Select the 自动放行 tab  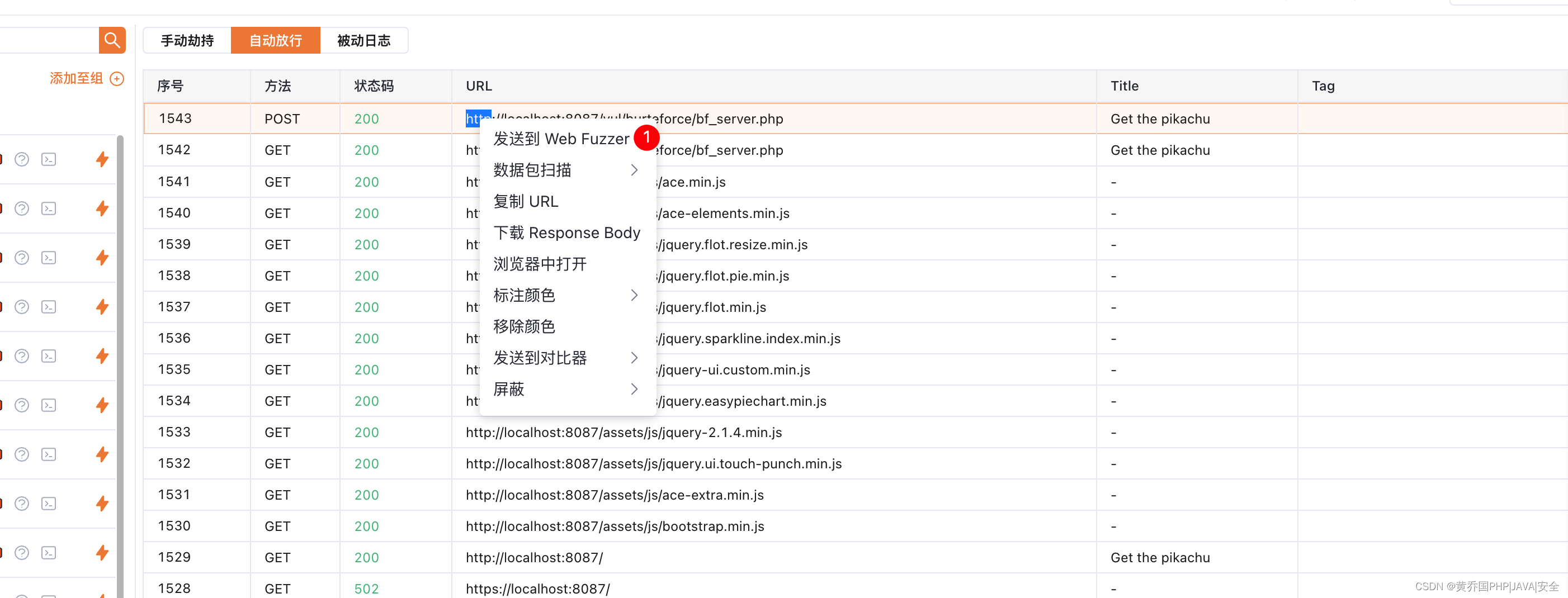tap(276, 40)
